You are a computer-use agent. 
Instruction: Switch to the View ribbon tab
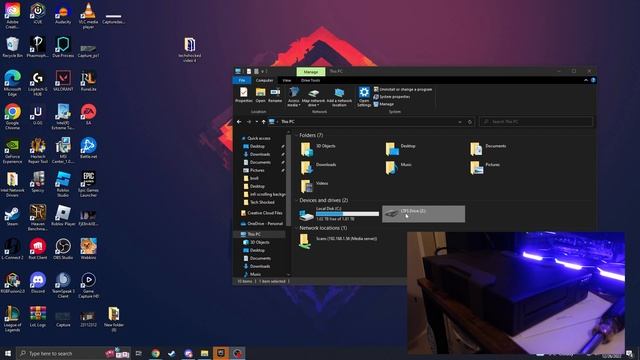(x=287, y=80)
